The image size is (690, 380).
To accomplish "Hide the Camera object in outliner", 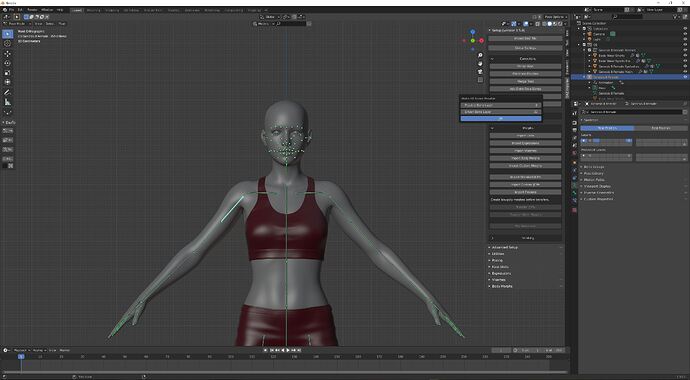I will tap(685, 34).
